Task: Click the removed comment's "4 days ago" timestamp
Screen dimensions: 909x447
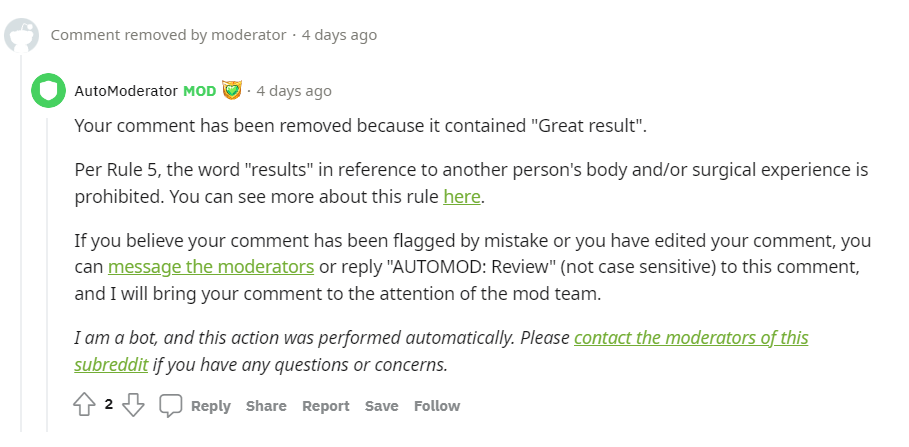Action: [x=339, y=35]
